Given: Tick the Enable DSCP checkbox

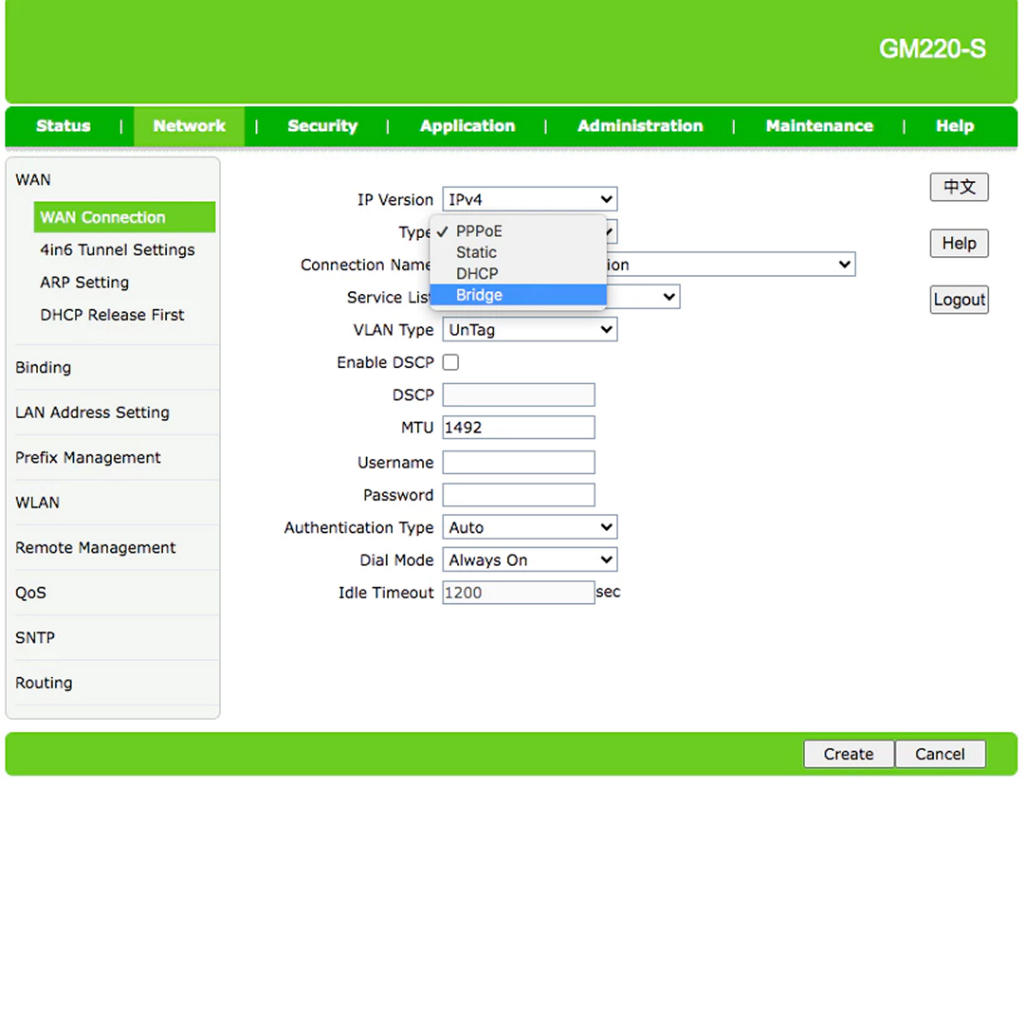Looking at the screenshot, I should pos(451,363).
